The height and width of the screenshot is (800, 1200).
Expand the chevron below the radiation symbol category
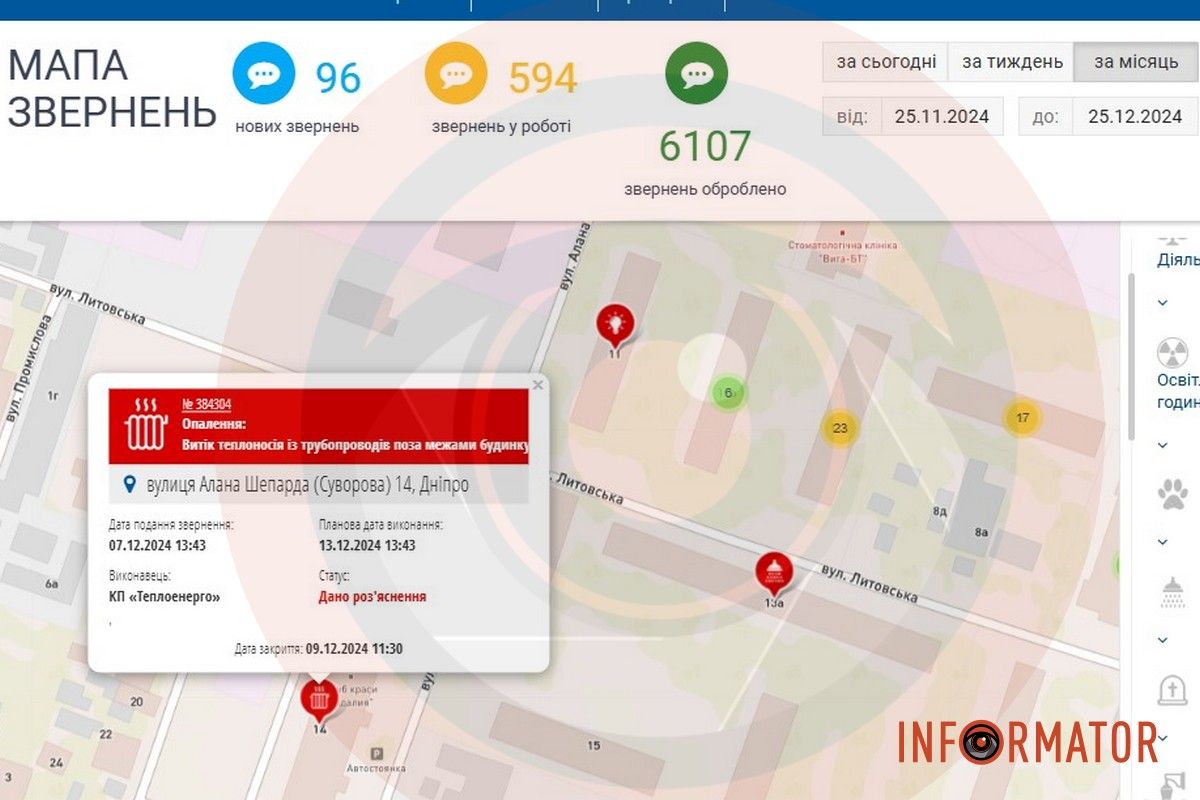(1163, 444)
